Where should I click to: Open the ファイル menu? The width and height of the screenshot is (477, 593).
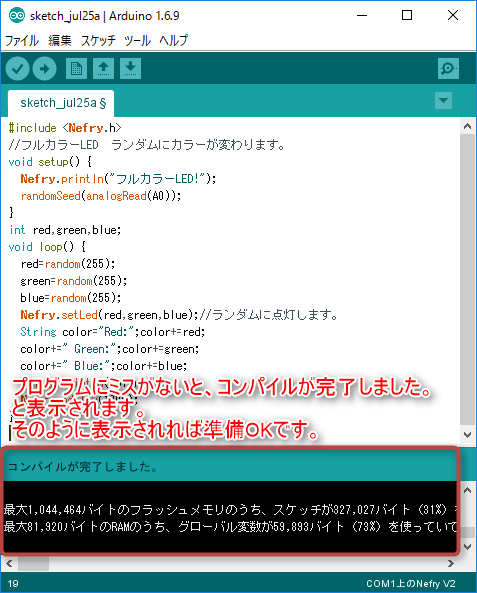click(22, 40)
